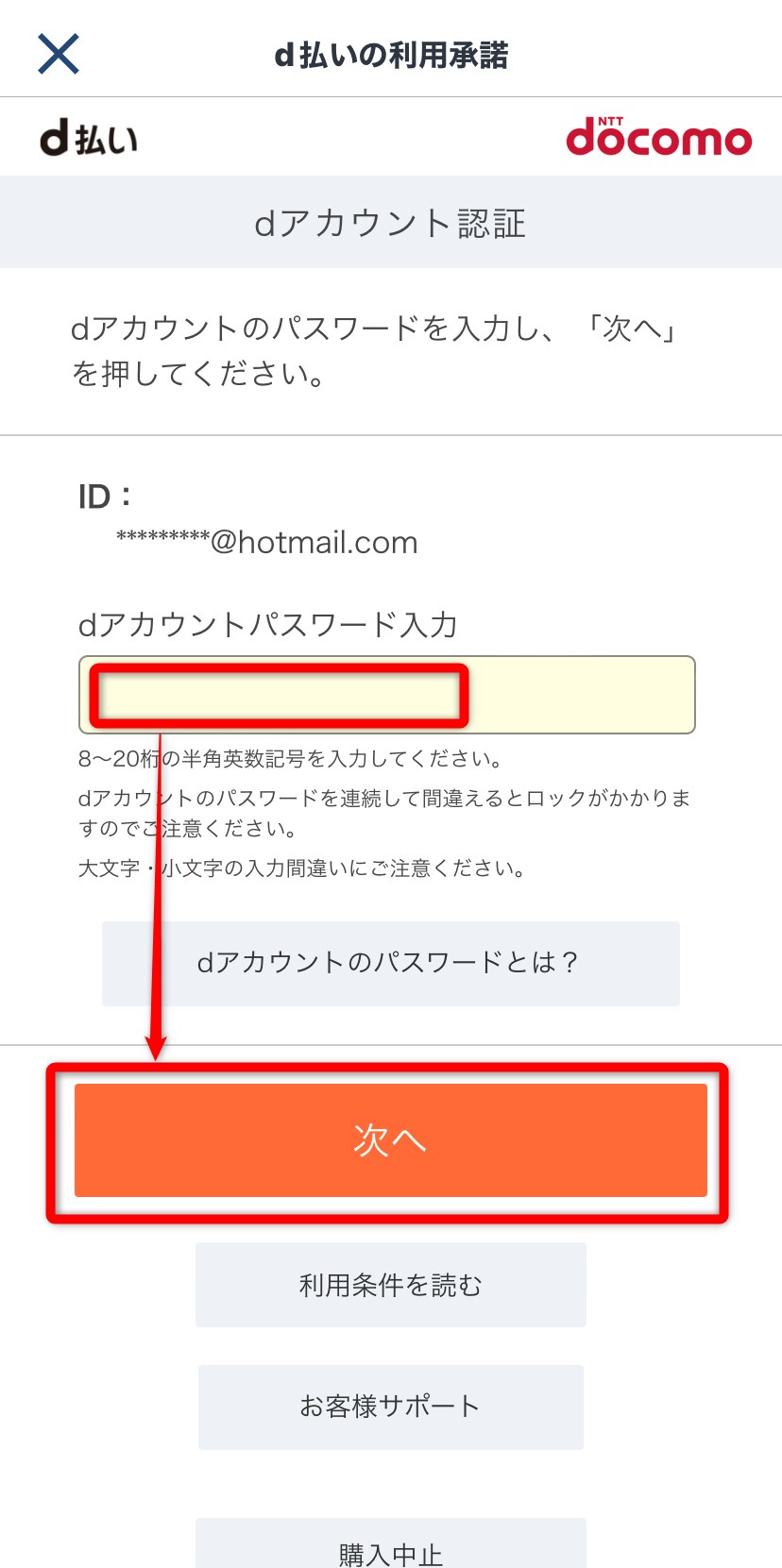Image resolution: width=782 pixels, height=1568 pixels.
Task: Tap the masked hotmail.com ID text
Action: tap(267, 543)
